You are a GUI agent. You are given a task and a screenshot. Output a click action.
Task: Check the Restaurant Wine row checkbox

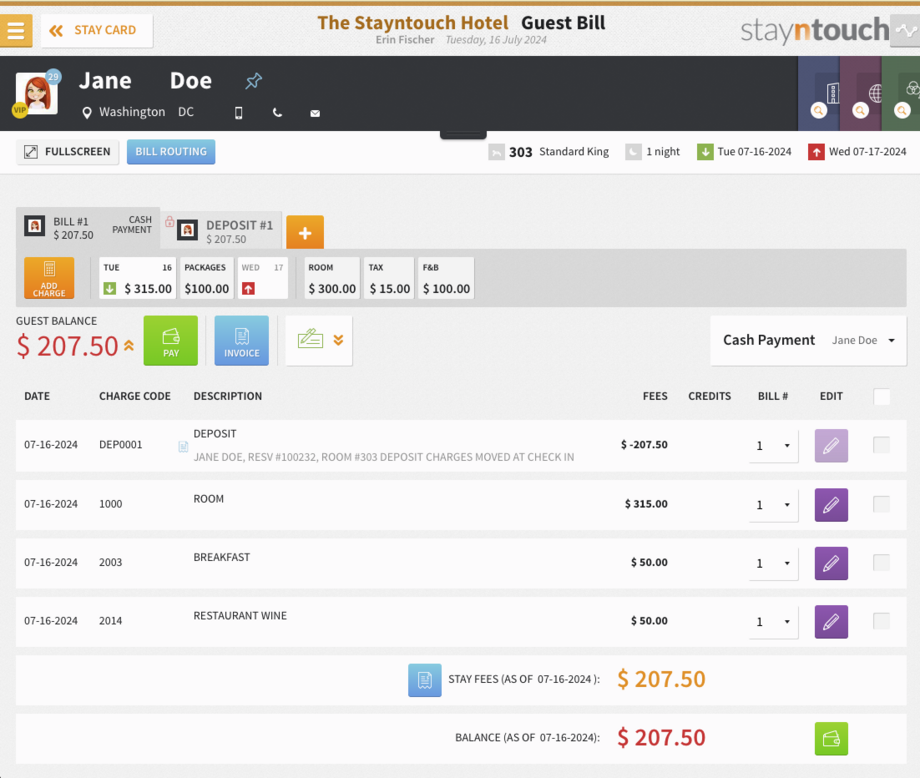click(881, 621)
